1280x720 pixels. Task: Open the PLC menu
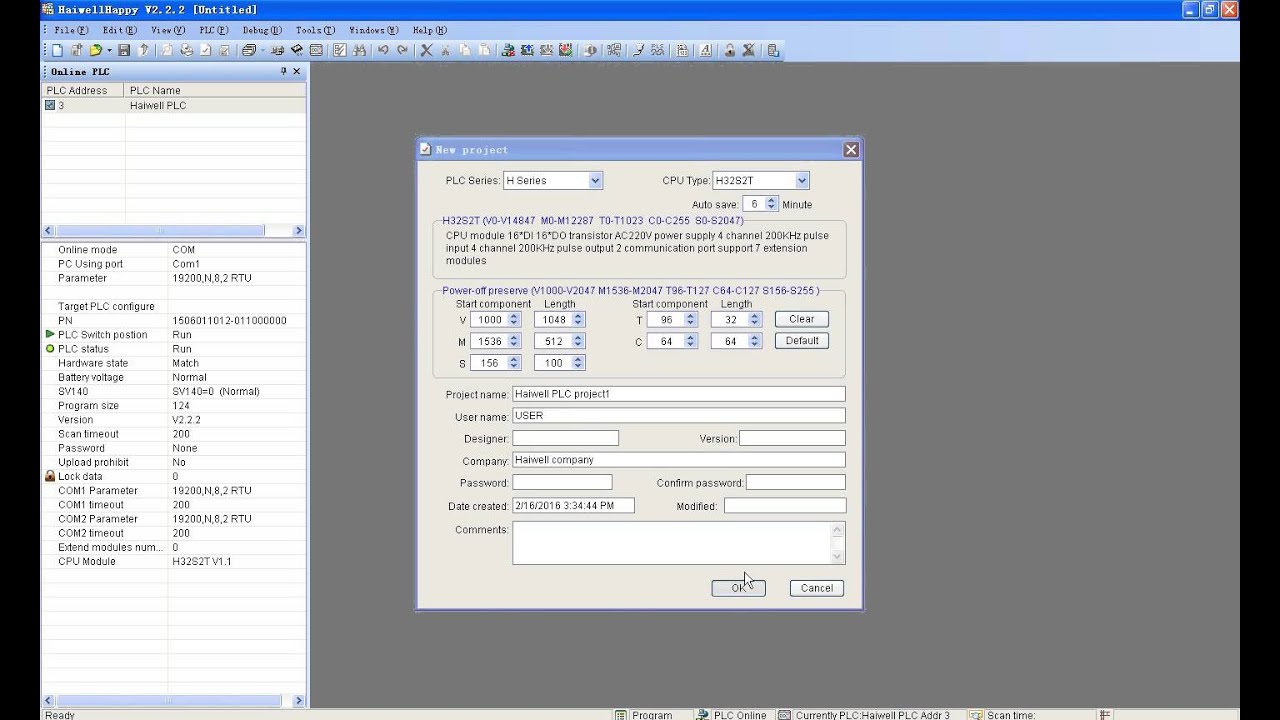213,30
